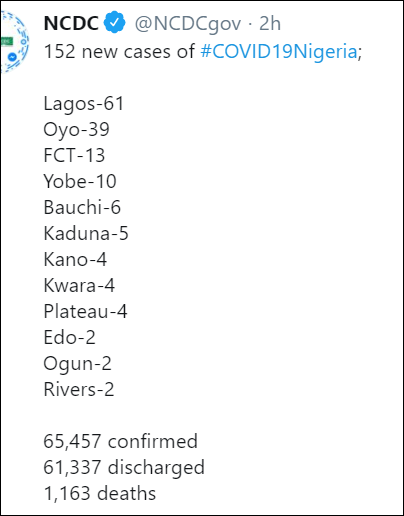Select the Kaduna-5 line
Screen dimensions: 404x516
(86, 233)
